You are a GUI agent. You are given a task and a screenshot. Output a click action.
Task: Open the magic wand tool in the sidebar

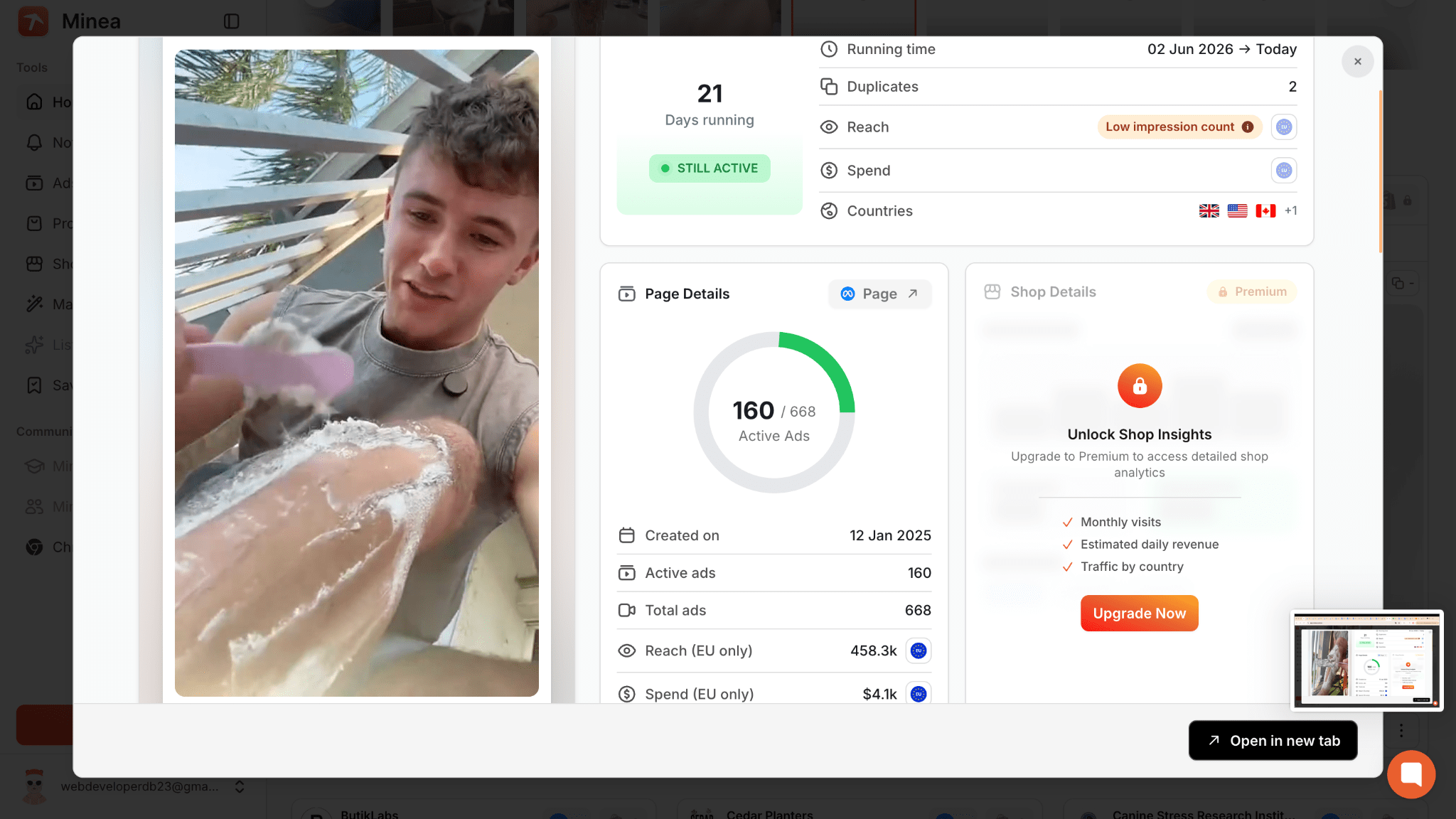(x=34, y=304)
